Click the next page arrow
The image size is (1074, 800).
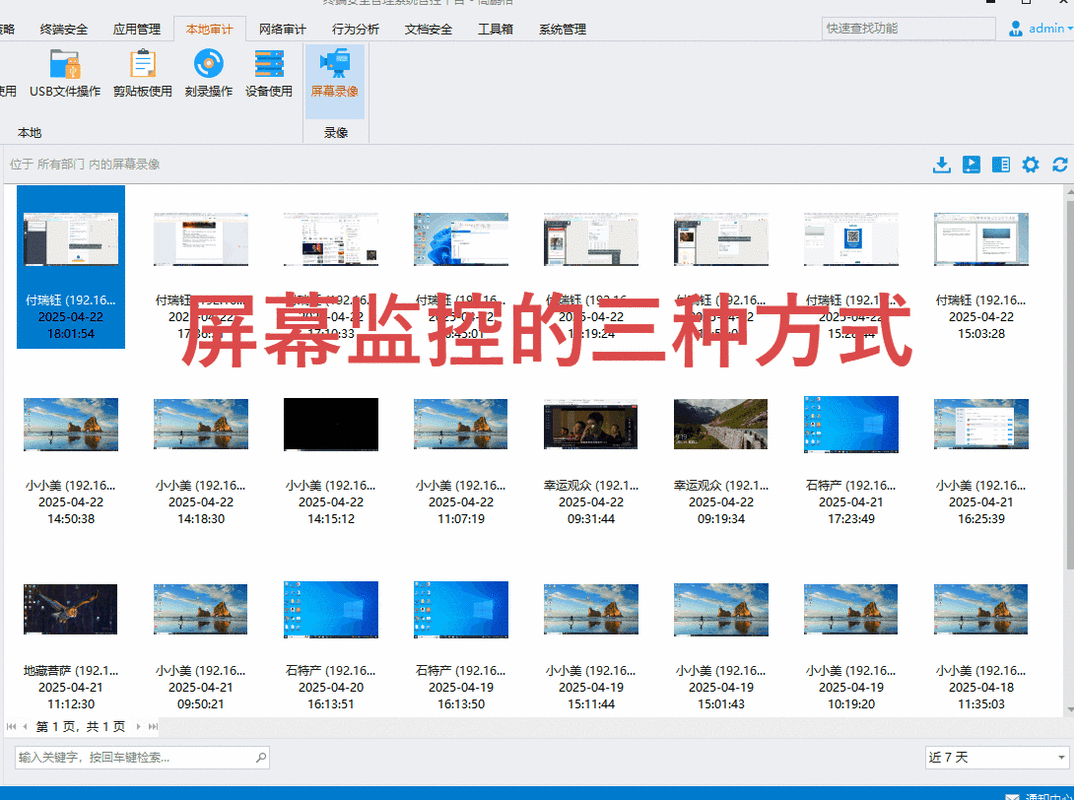point(138,726)
